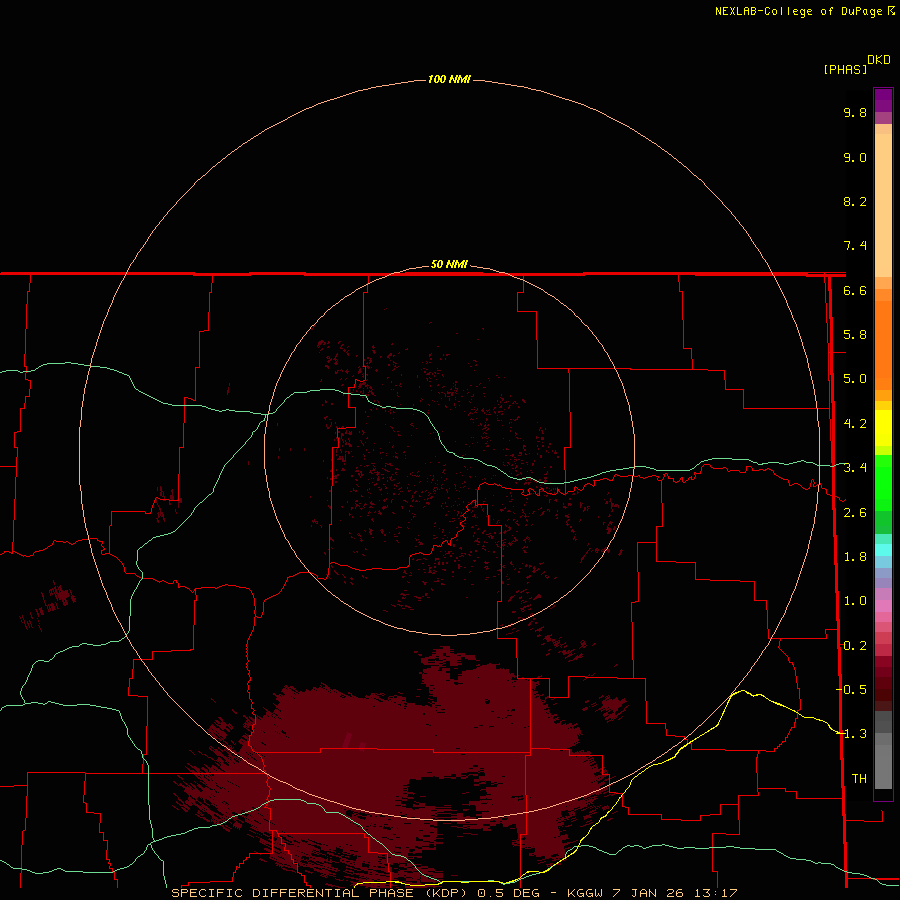This screenshot has height=900, width=900.
Task: Pick the cyan swatch of the color bar
Action: click(x=883, y=550)
